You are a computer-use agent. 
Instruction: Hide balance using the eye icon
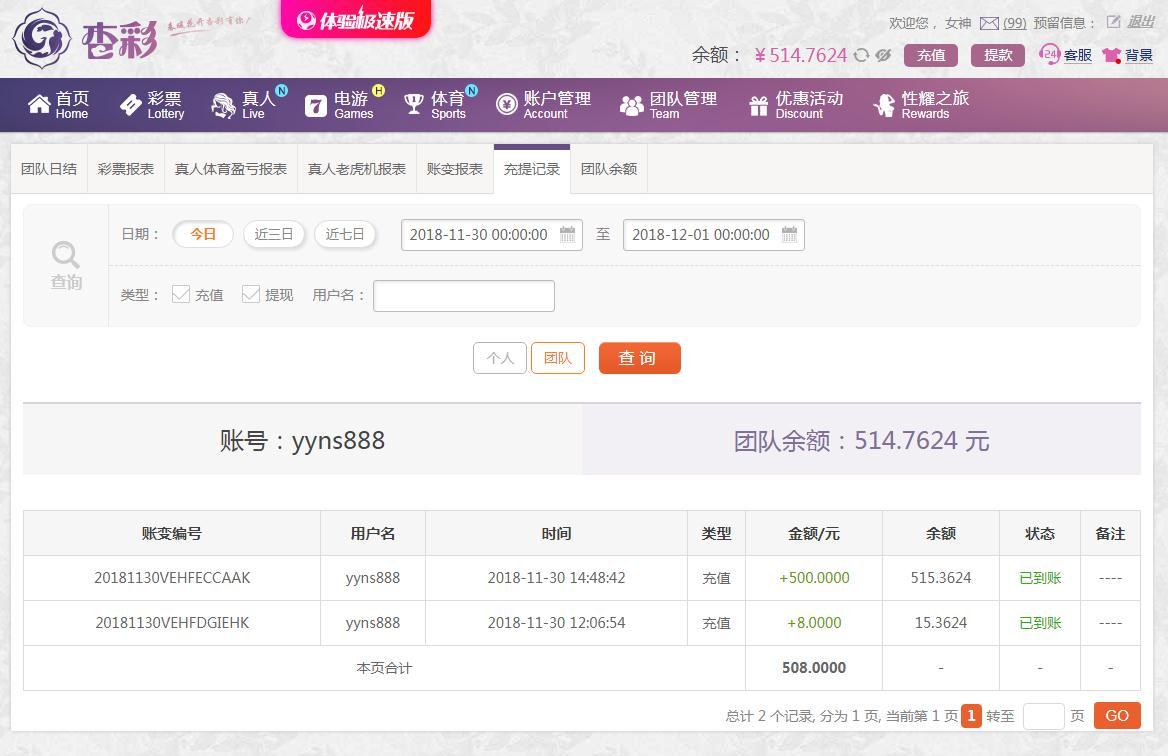pos(883,55)
